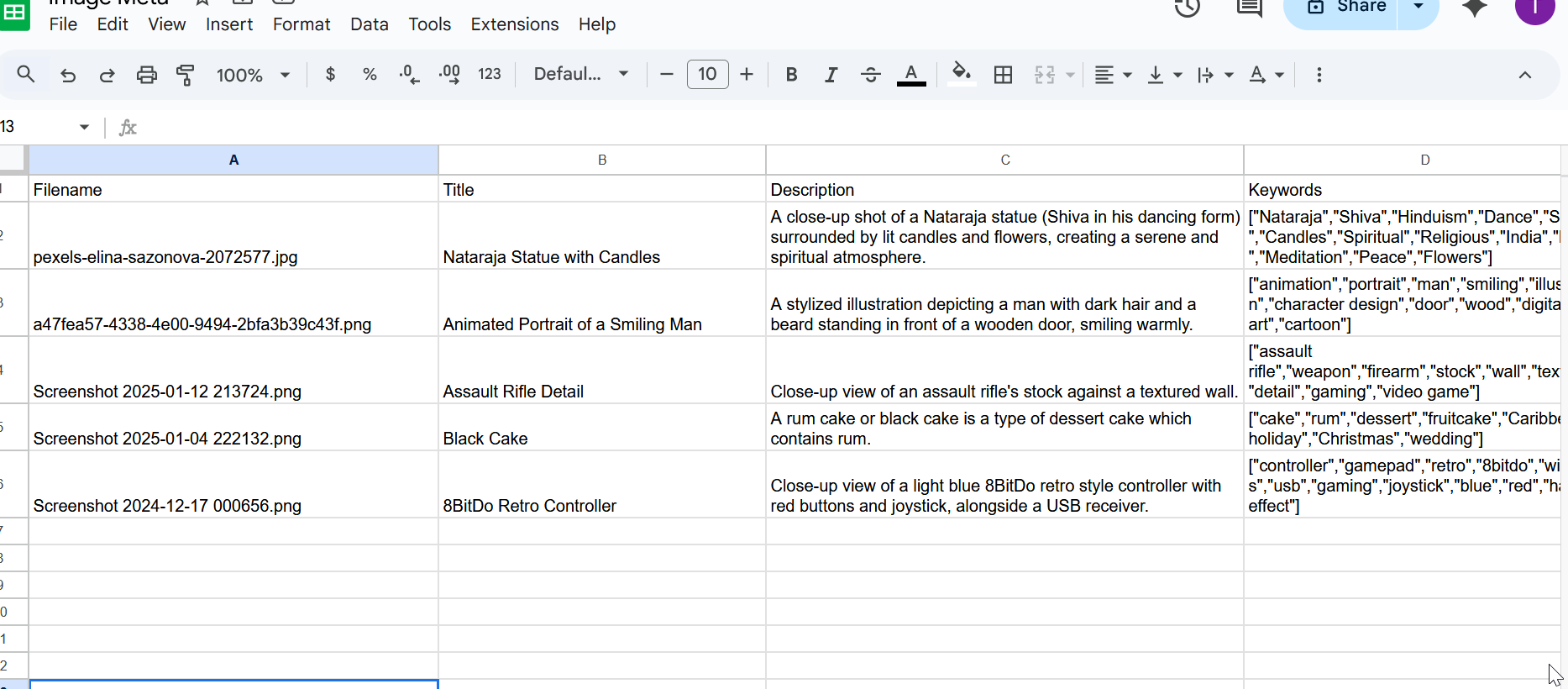Image resolution: width=1568 pixels, height=689 pixels.
Task: Open the Share options arrow
Action: (x=1419, y=8)
